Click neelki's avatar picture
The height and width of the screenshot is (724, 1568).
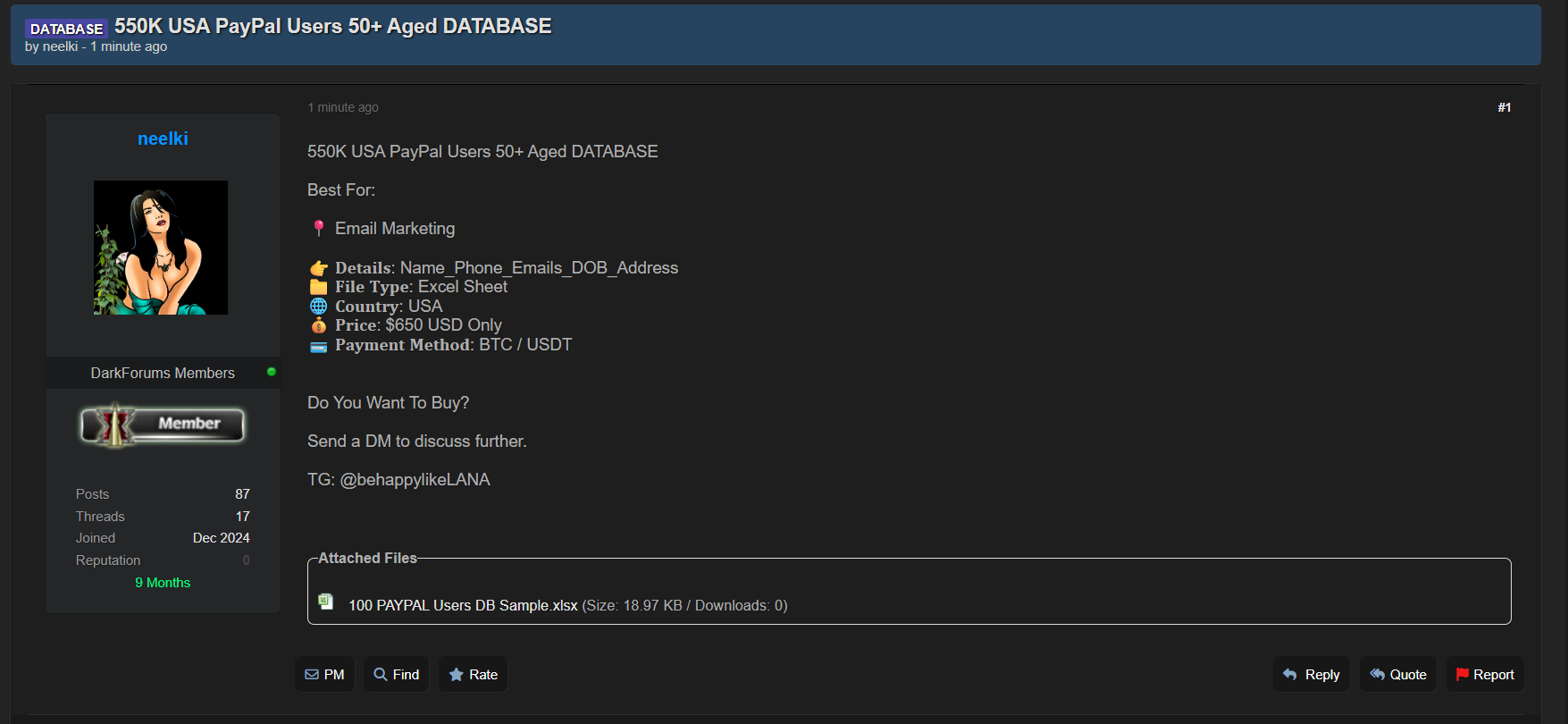[161, 248]
